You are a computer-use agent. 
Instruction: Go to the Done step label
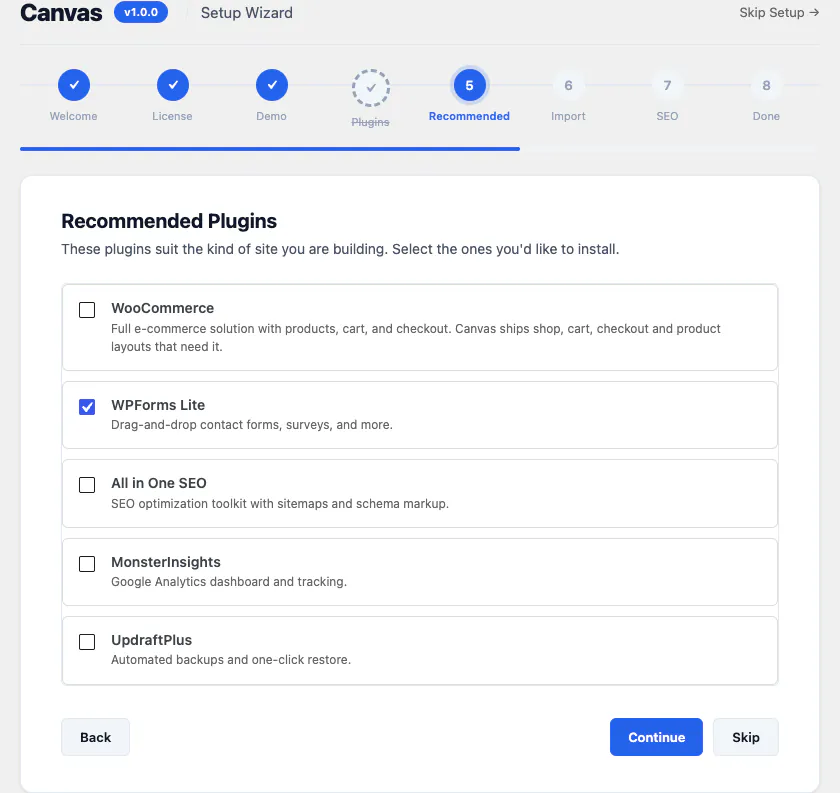point(766,116)
